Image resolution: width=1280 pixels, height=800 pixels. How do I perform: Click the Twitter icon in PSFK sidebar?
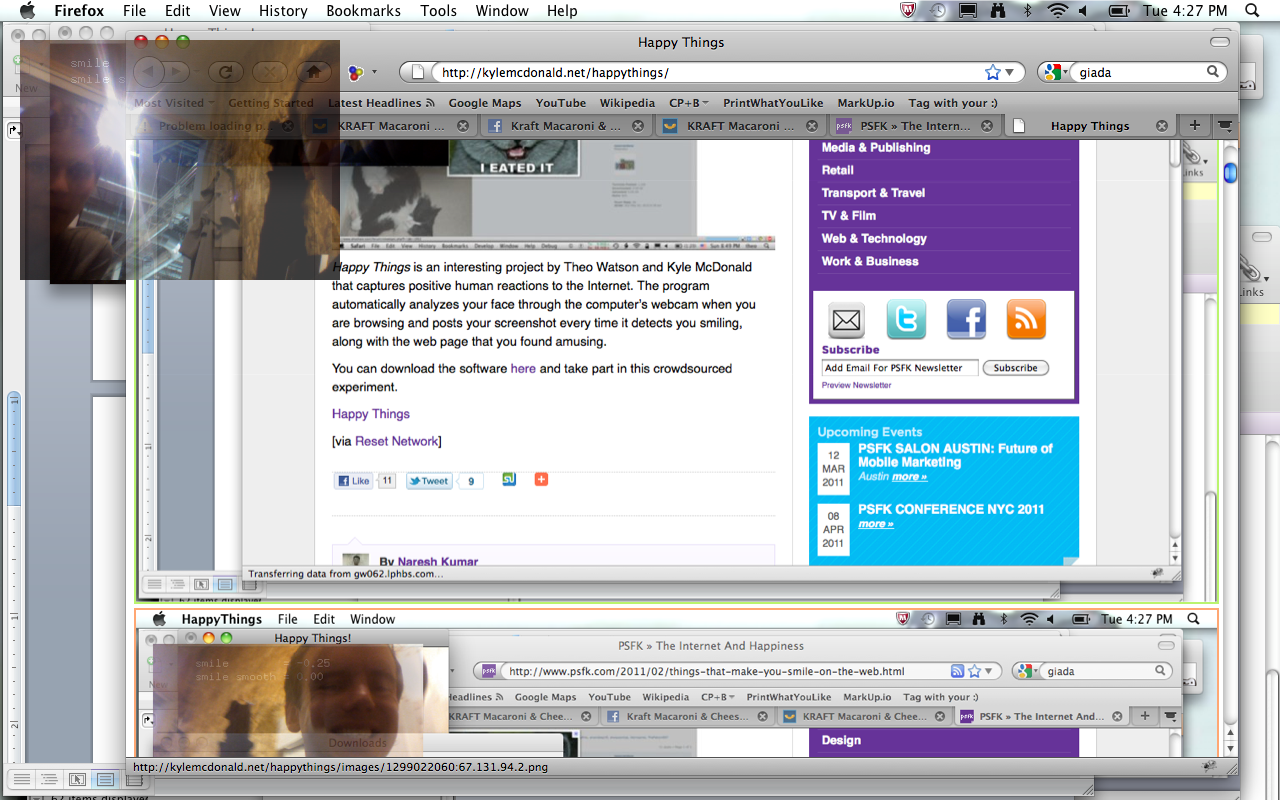(x=906, y=320)
